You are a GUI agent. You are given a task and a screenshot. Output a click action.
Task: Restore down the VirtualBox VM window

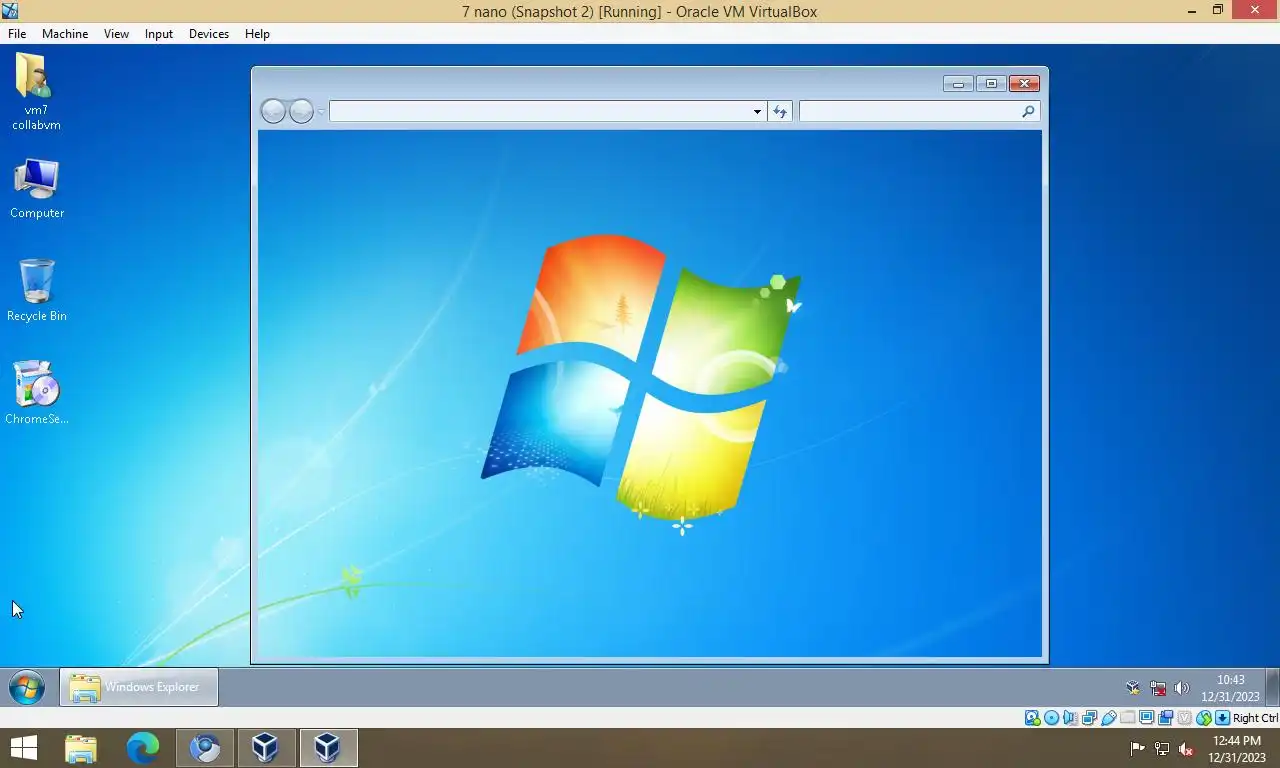tap(1217, 11)
